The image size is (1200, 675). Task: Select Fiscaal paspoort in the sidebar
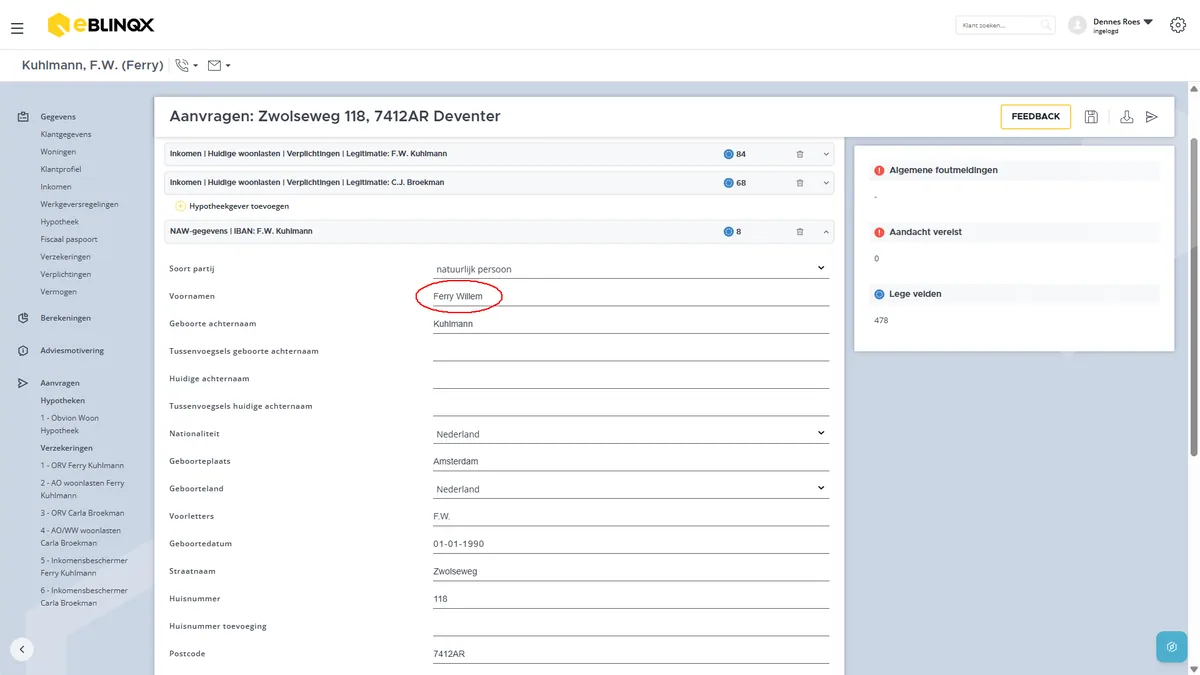69,239
